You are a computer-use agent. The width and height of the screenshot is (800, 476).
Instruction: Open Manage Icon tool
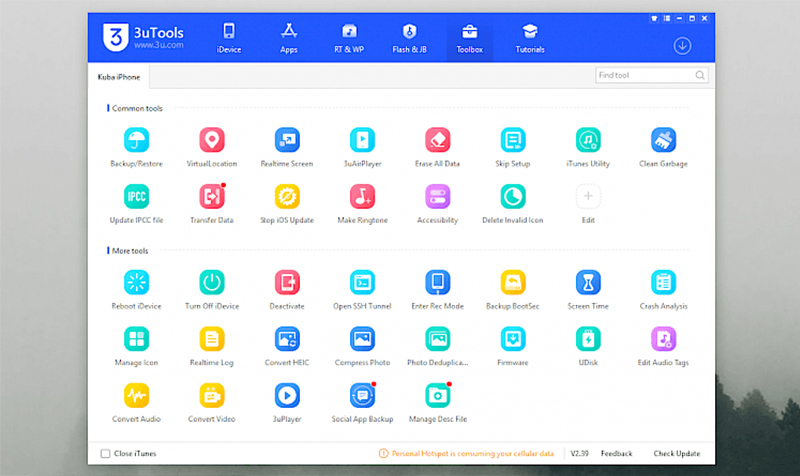136,339
